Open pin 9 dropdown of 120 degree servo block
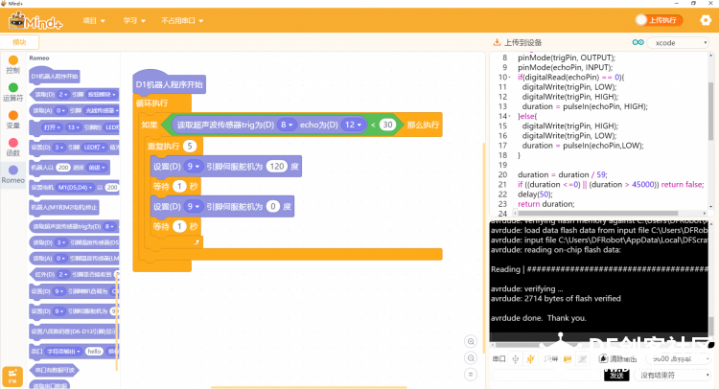The image size is (719, 389). pyautogui.click(x=193, y=167)
